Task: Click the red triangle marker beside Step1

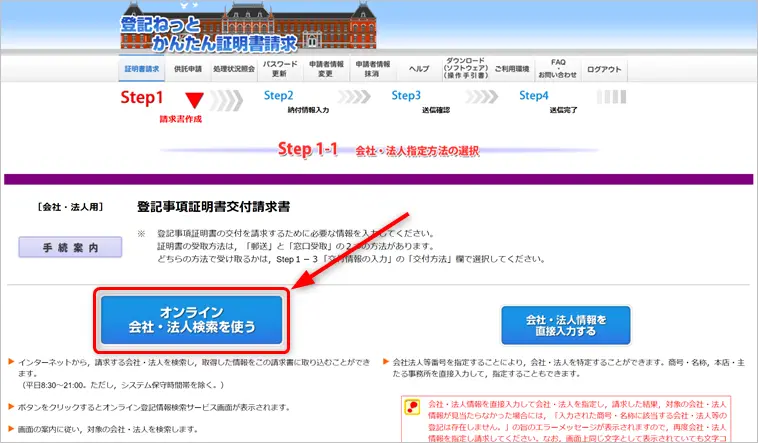Action: pos(194,100)
